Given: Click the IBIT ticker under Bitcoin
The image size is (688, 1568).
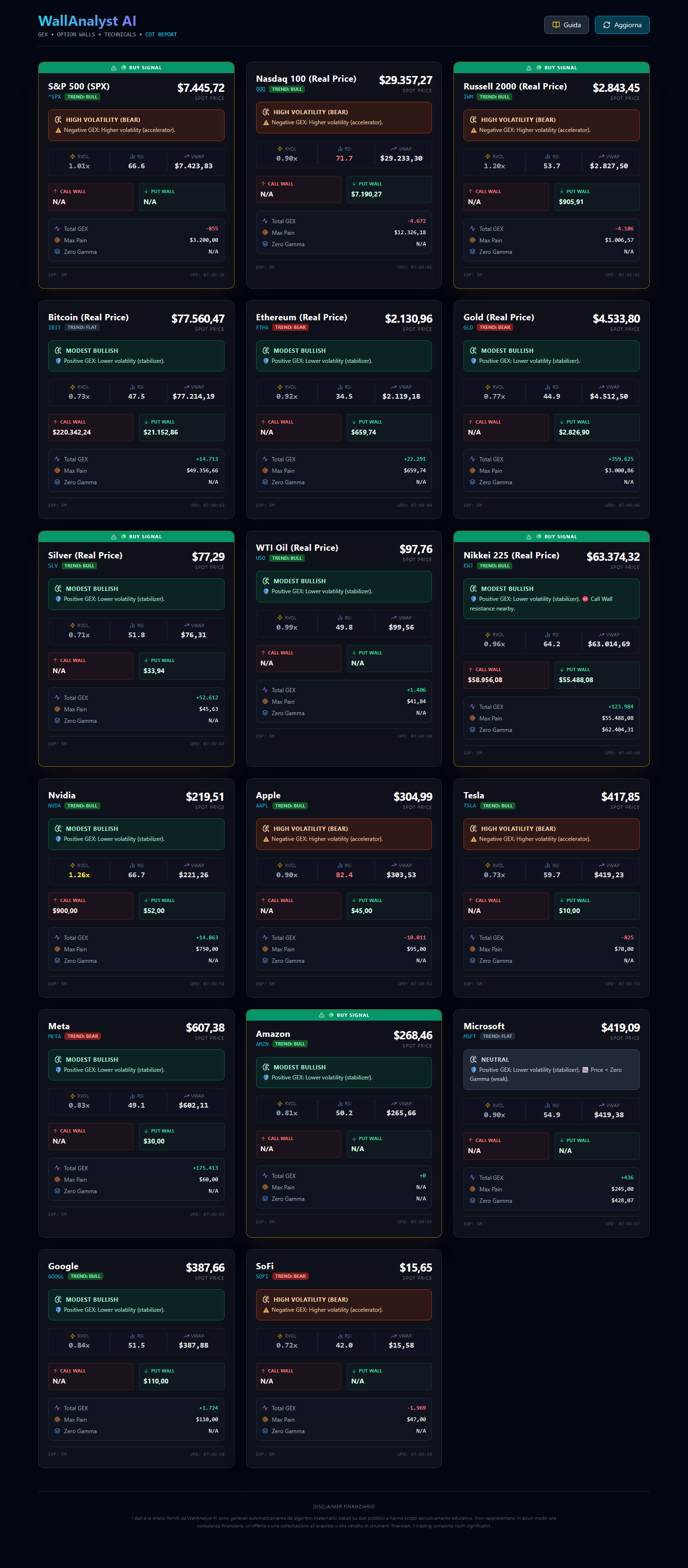Looking at the screenshot, I should (54, 327).
